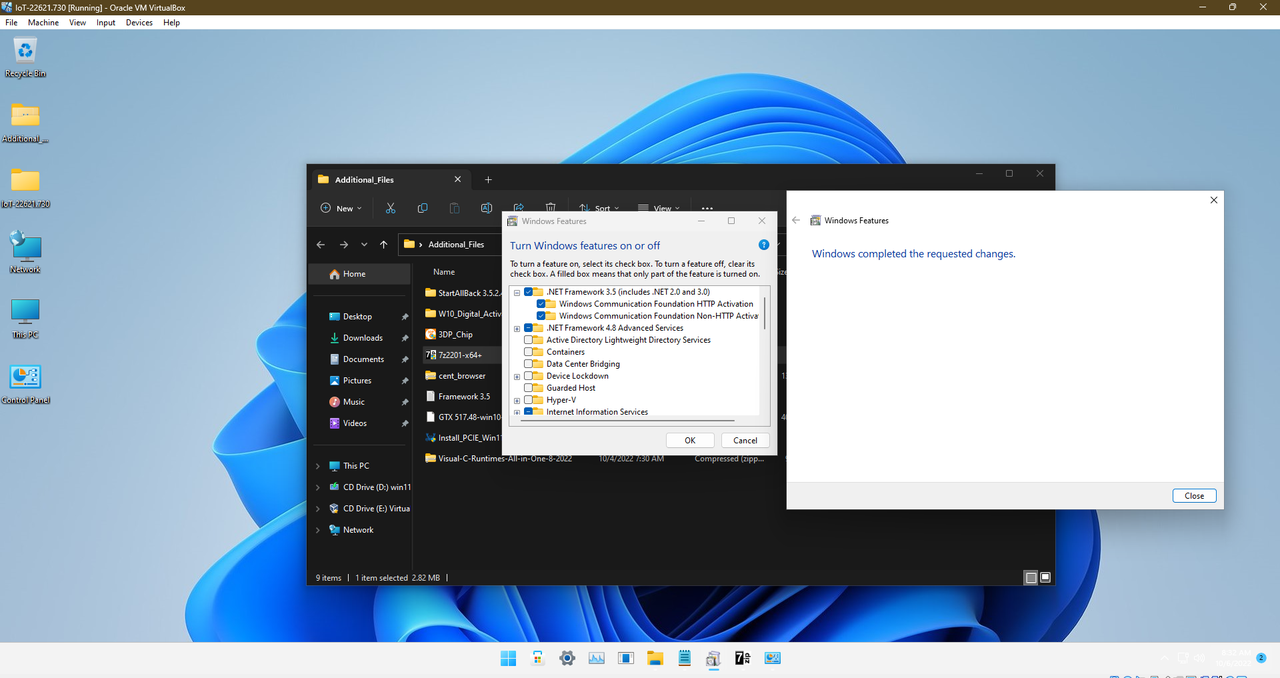Collapse the .NET Framework 3.5 tree node
This screenshot has height=678, width=1280.
[x=517, y=292]
